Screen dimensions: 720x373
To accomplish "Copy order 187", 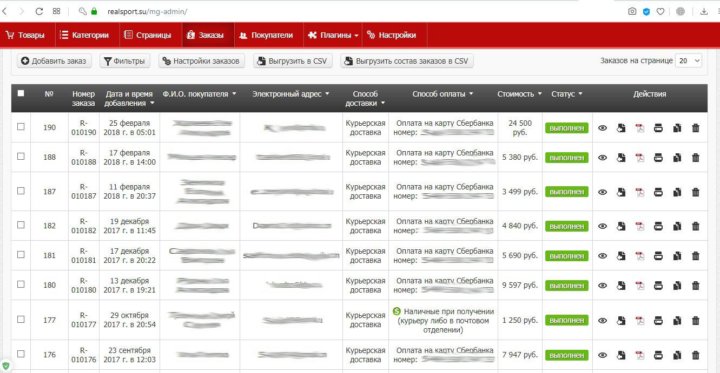I will [677, 192].
